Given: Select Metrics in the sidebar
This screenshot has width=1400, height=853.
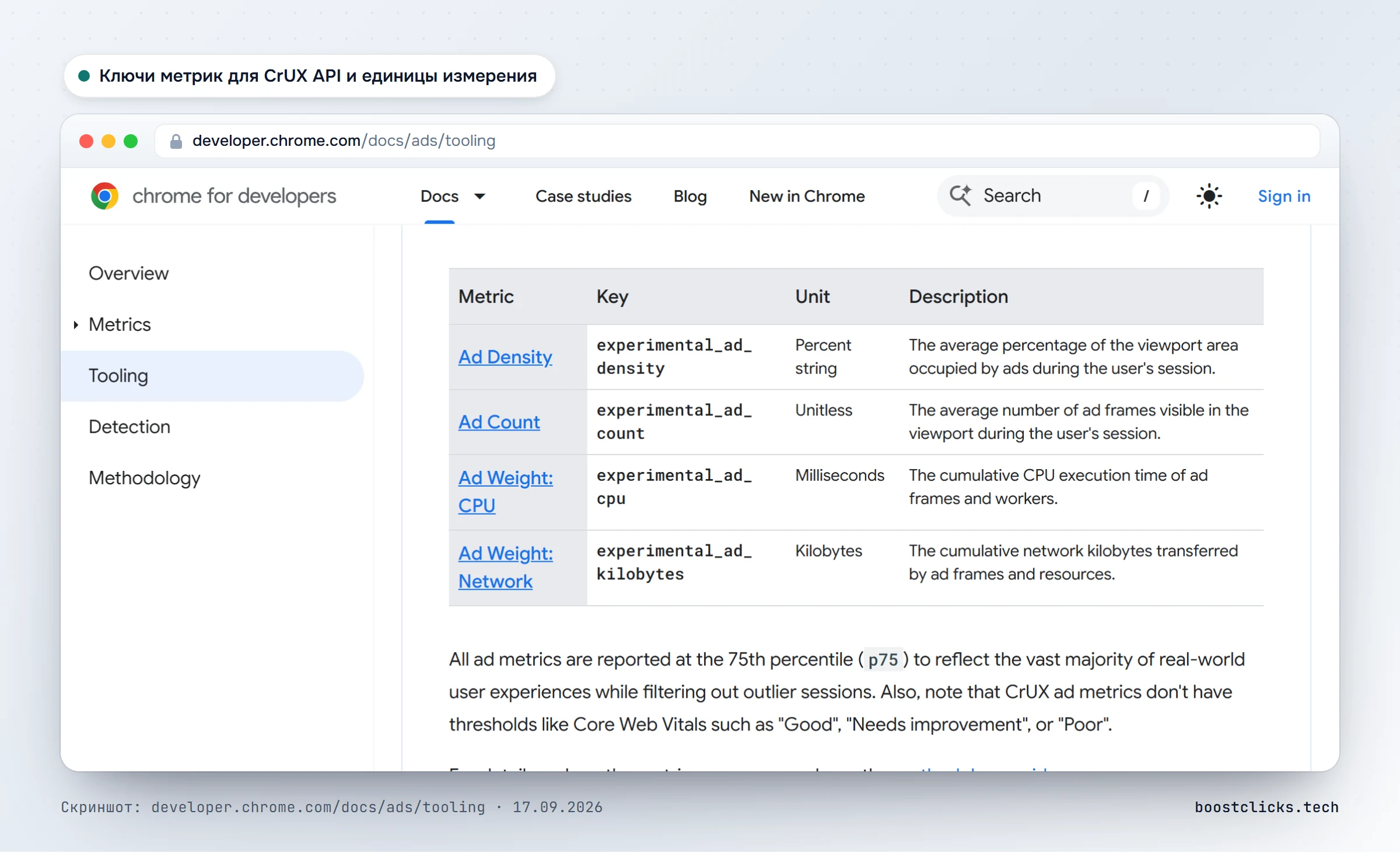Looking at the screenshot, I should (120, 325).
